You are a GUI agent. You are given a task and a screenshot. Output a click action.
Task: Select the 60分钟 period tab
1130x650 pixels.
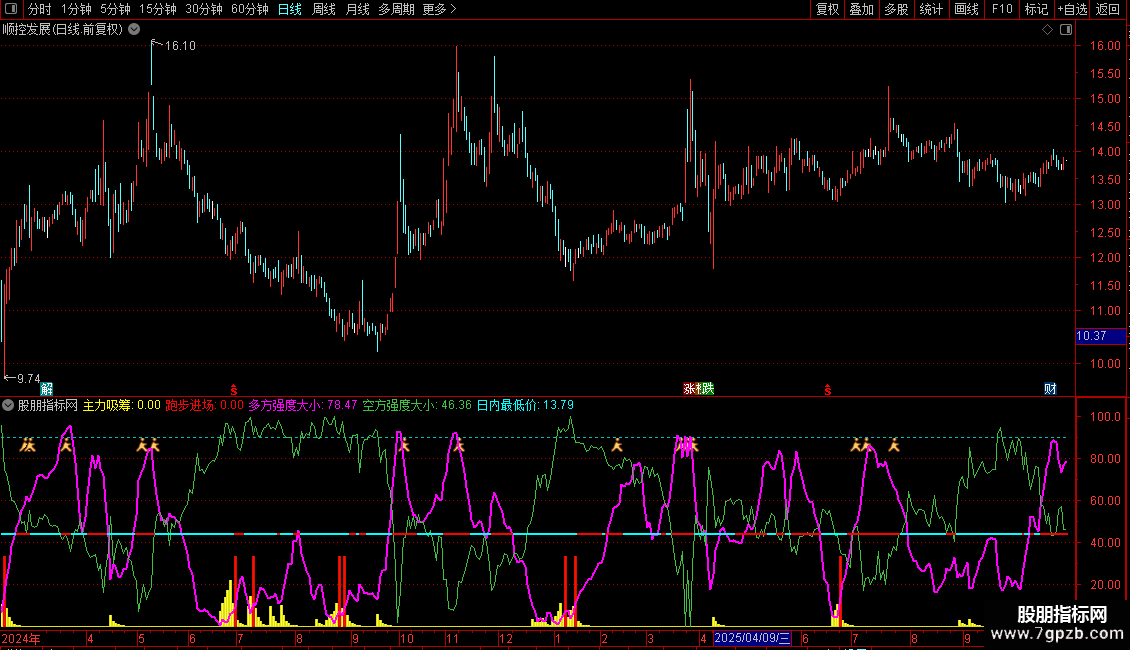[x=249, y=9]
